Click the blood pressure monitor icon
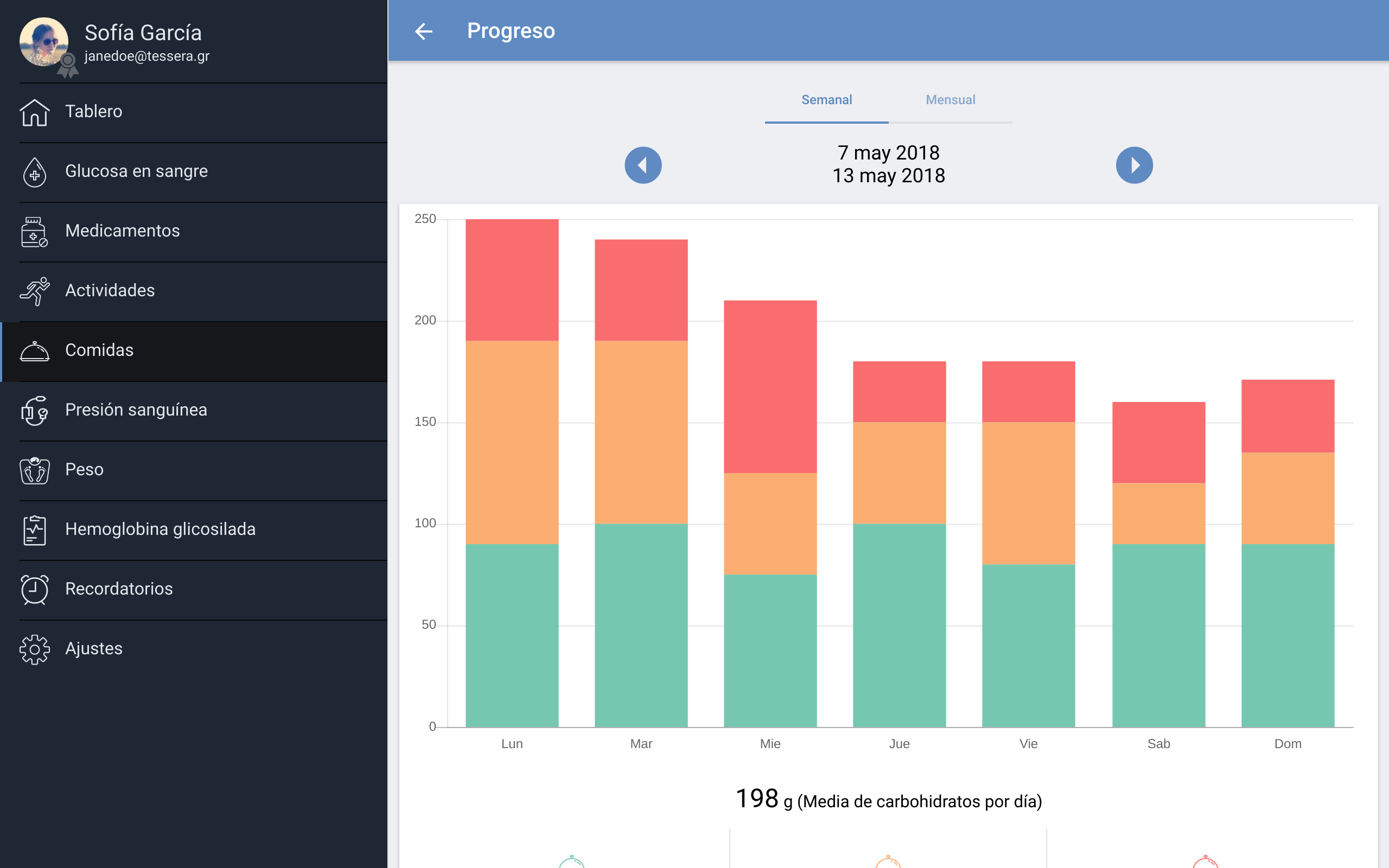1389x868 pixels. click(x=34, y=411)
